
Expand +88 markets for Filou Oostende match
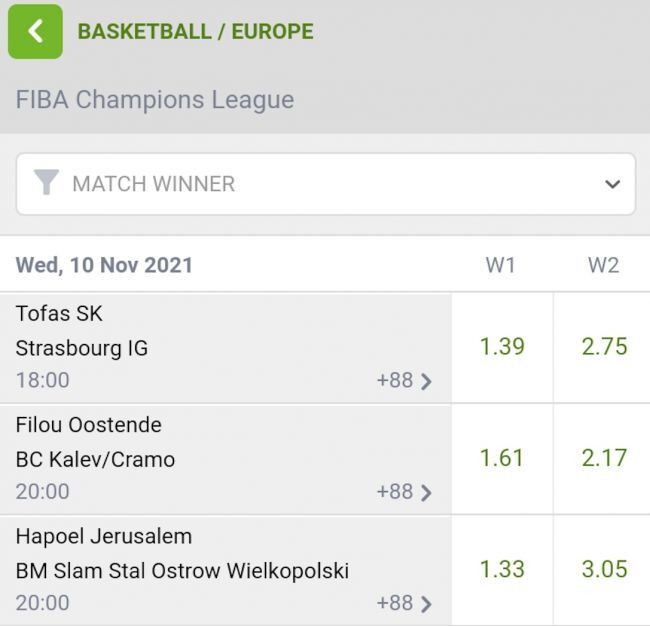point(404,491)
